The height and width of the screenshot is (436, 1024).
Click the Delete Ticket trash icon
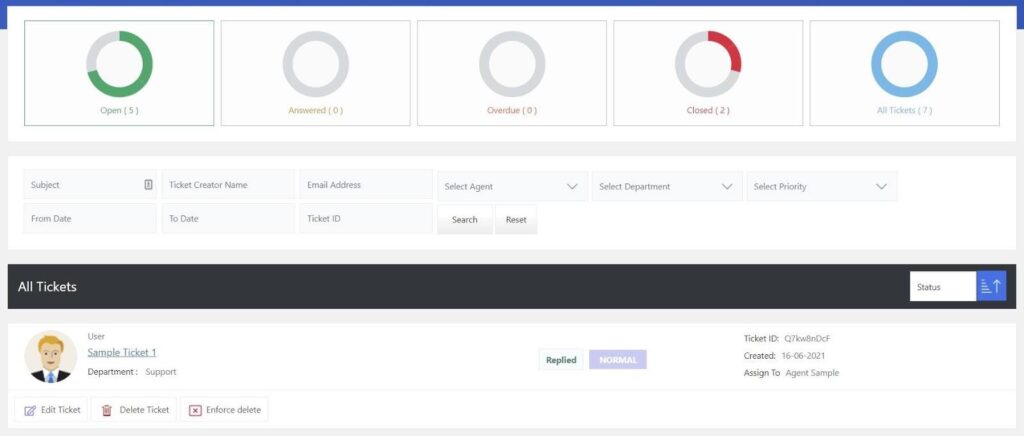pos(107,411)
